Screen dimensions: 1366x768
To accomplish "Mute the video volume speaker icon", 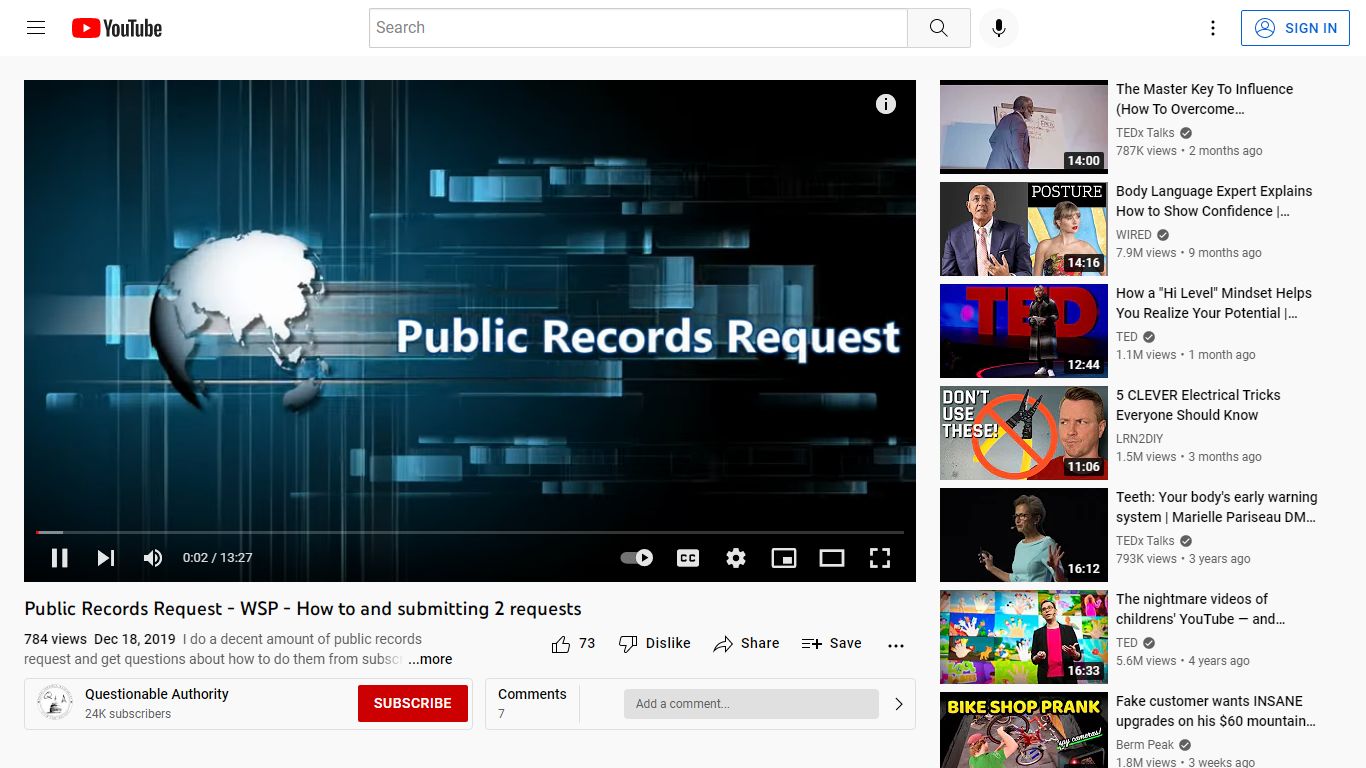I will pyautogui.click(x=153, y=558).
